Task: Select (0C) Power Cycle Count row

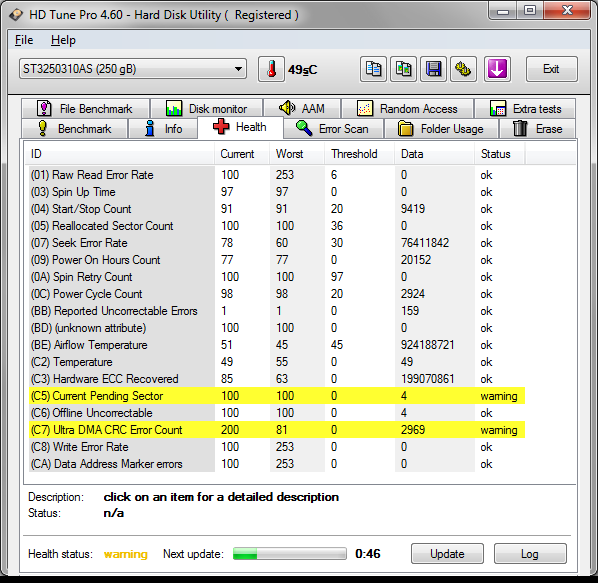Action: (276, 294)
